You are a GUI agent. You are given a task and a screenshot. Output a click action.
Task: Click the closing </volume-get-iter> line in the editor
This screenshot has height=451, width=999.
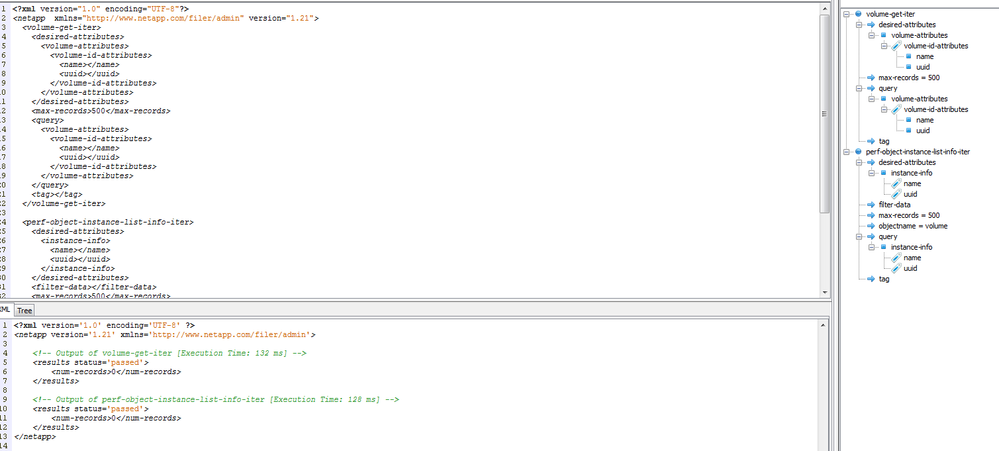tap(64, 204)
